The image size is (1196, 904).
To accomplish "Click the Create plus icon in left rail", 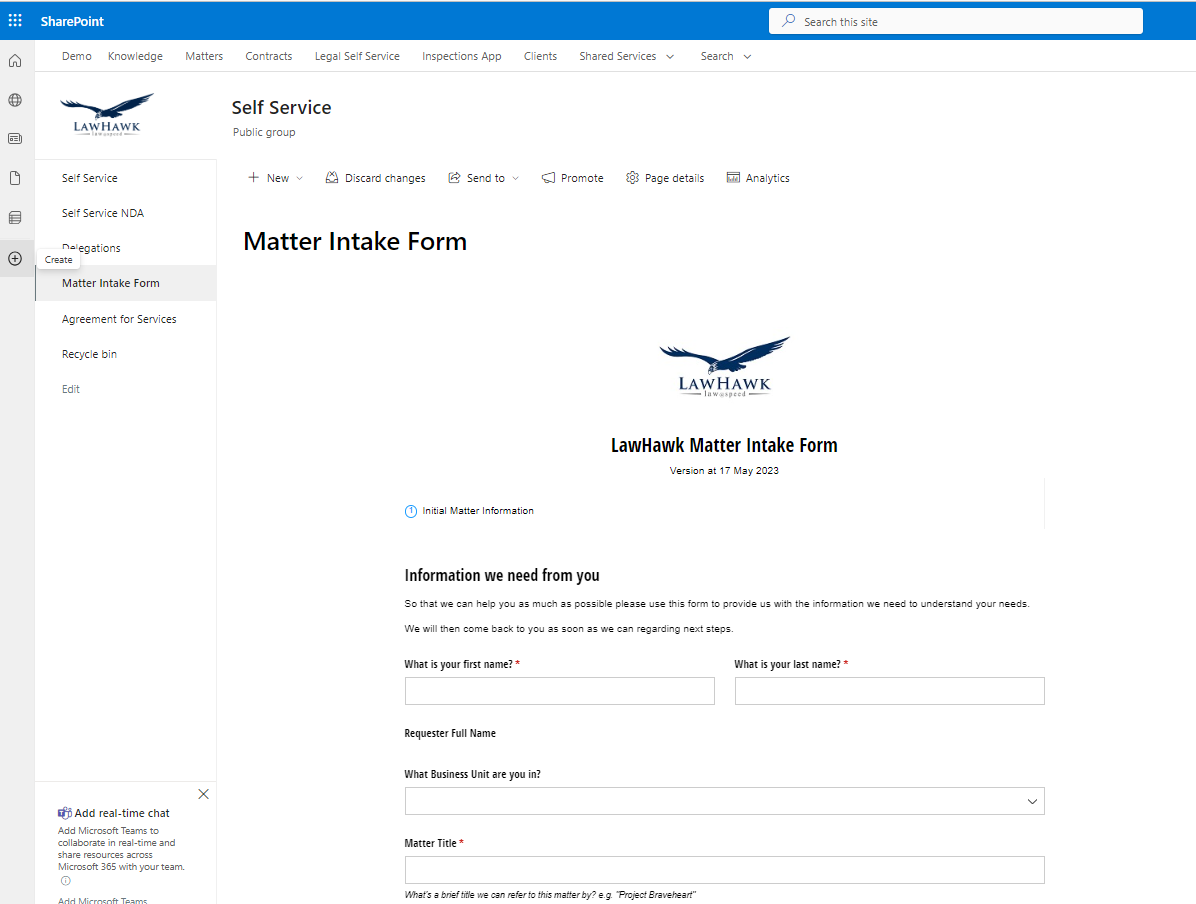I will coord(15,258).
